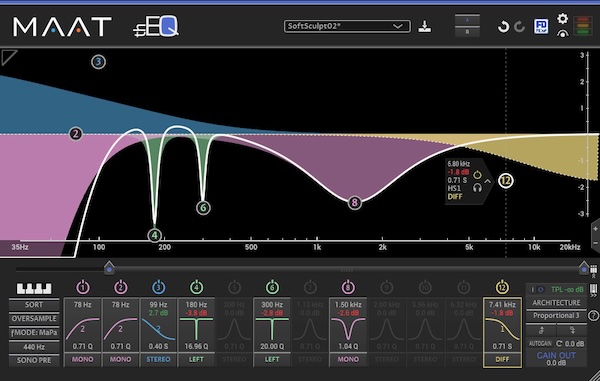Click the vertical gain scale zoom slider

[x=595, y=237]
